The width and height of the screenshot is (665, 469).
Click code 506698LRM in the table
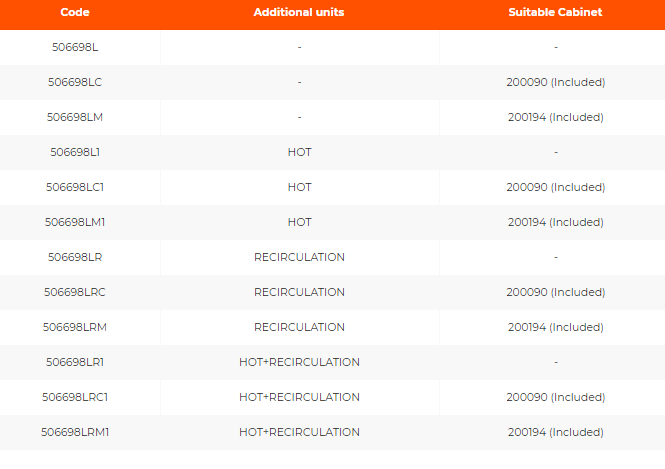click(x=74, y=327)
